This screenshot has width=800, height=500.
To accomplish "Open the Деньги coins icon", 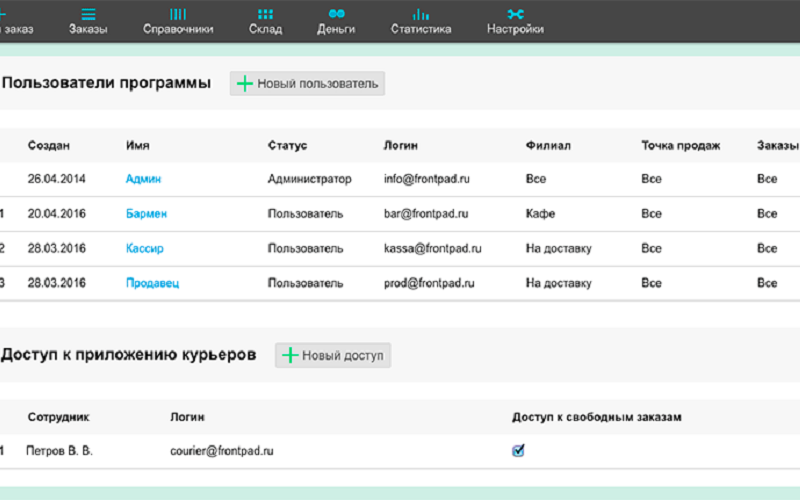I will (336, 14).
